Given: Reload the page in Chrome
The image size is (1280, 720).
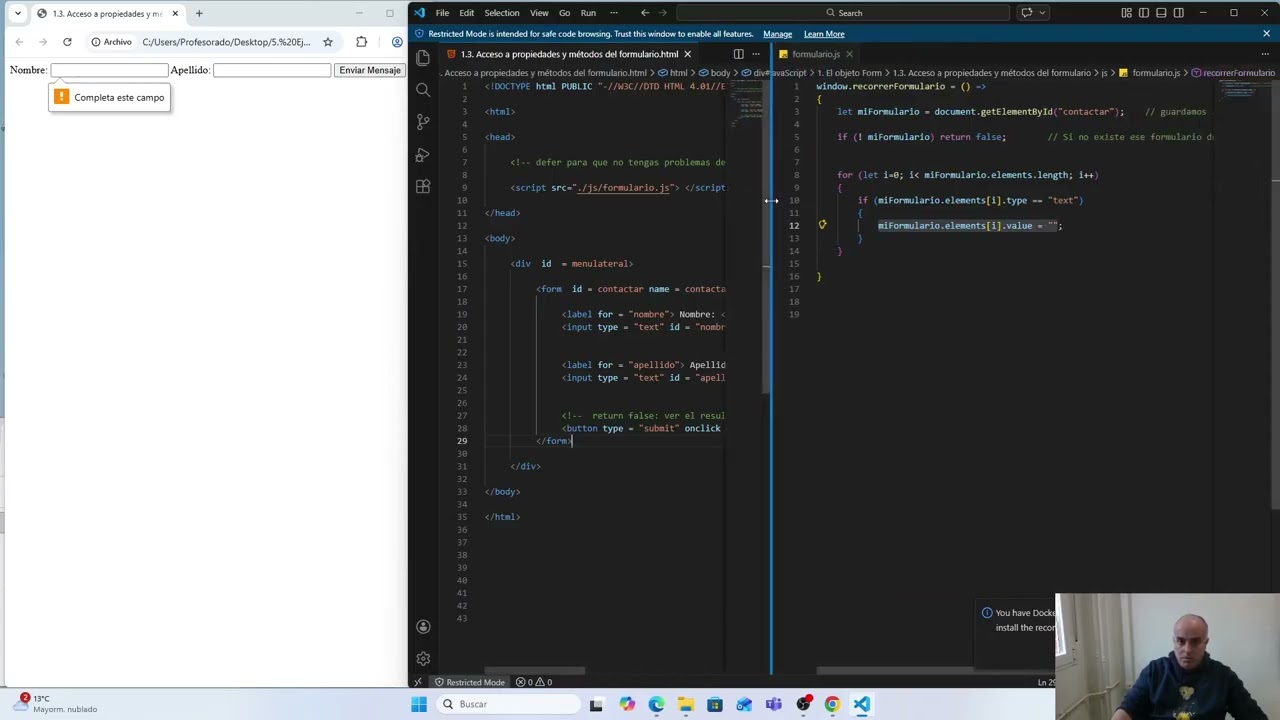Looking at the screenshot, I should [67, 42].
